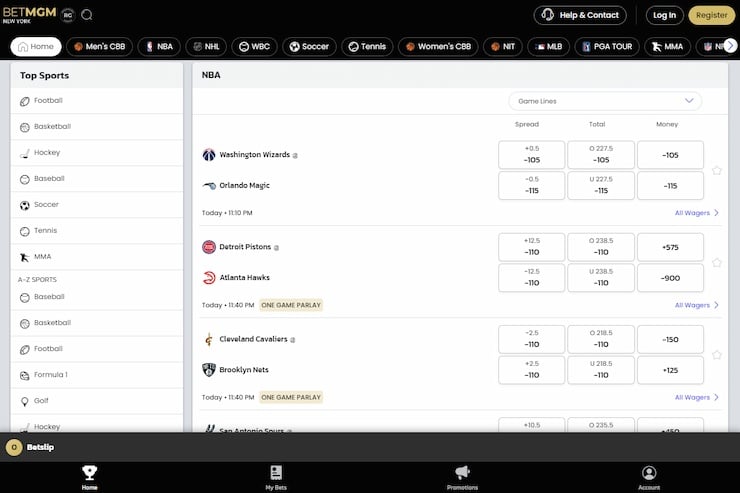
Task: Select Basketball under A-Z Sports
Action: (x=97, y=323)
